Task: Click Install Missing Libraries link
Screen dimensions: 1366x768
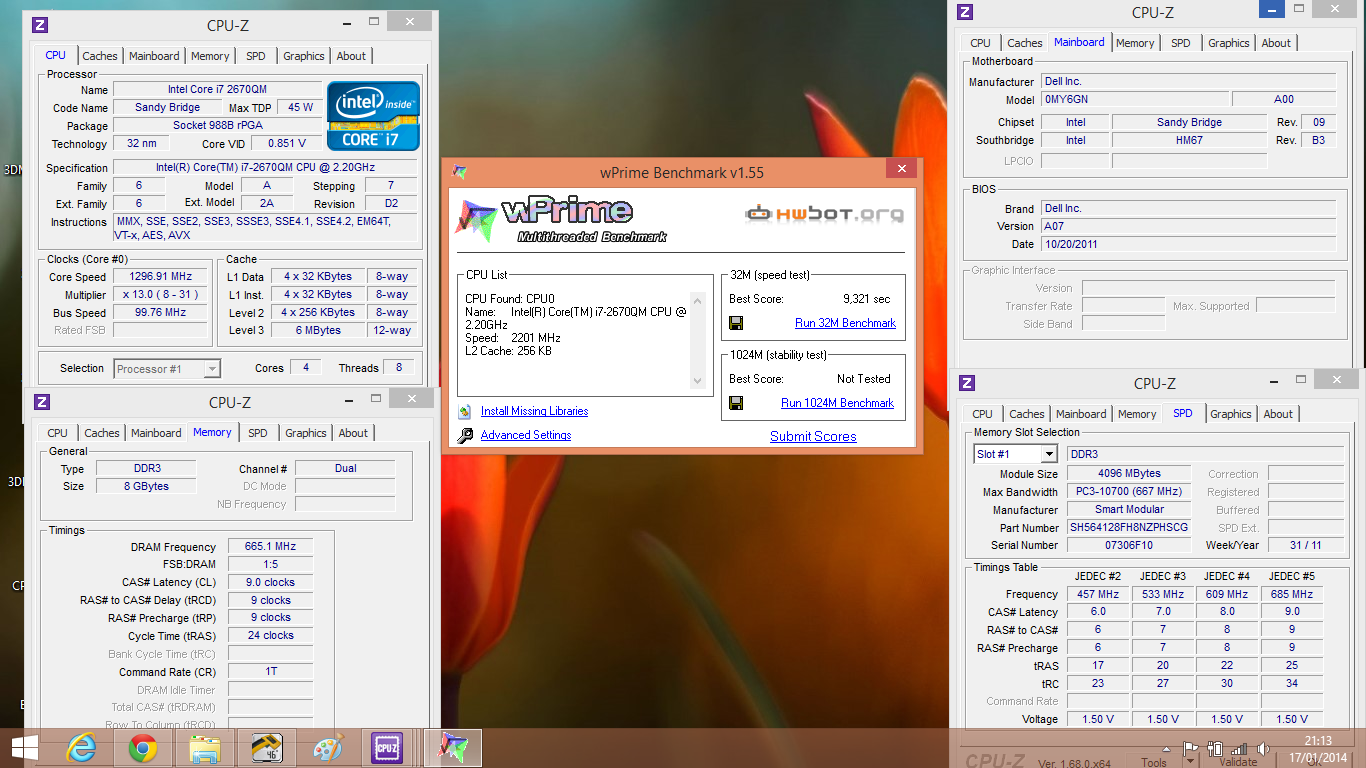Action: (x=534, y=411)
